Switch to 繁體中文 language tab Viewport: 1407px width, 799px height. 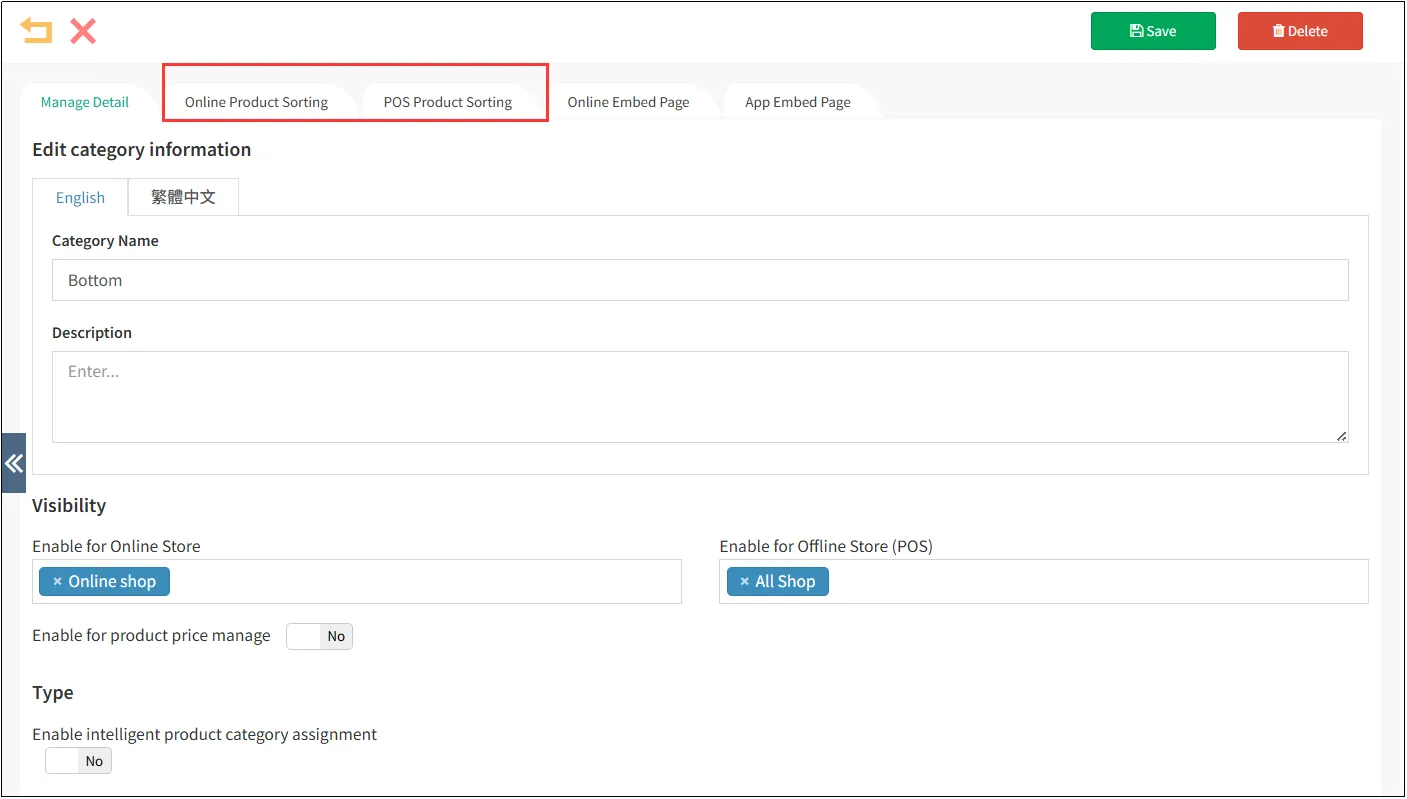point(183,197)
